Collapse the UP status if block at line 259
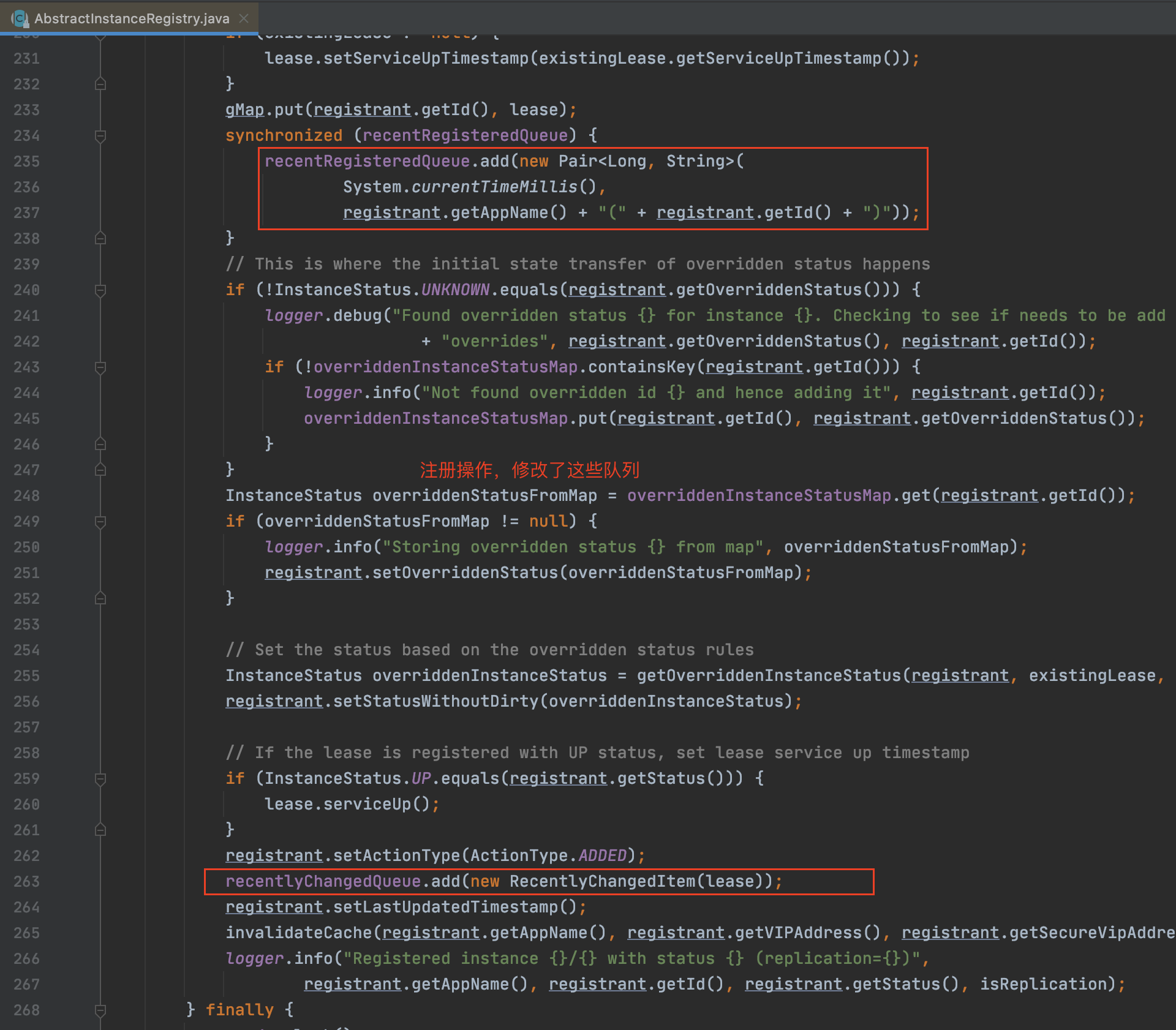The width and height of the screenshot is (1176, 1030). [x=100, y=778]
